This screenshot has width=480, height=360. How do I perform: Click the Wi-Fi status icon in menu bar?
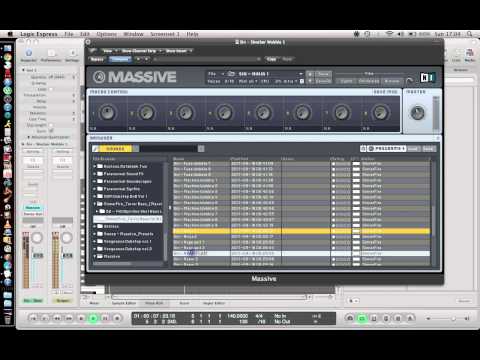coord(389,34)
